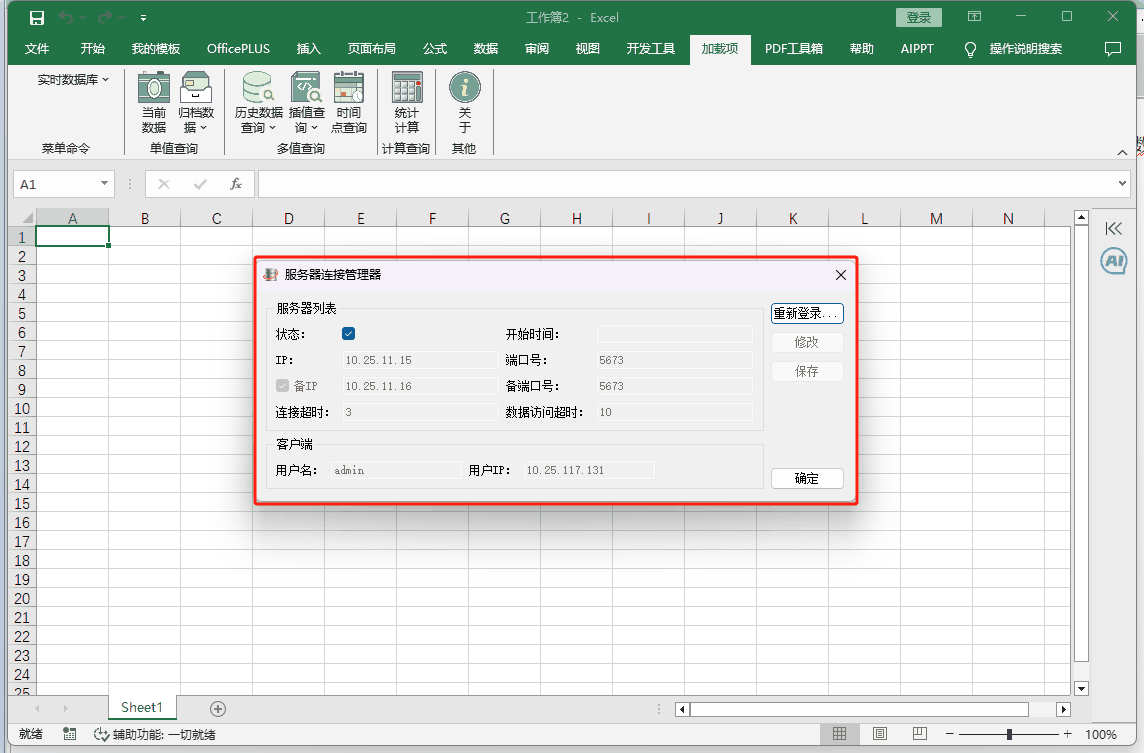Switch to the AIPPT tab
The image size is (1144, 753).
click(917, 49)
